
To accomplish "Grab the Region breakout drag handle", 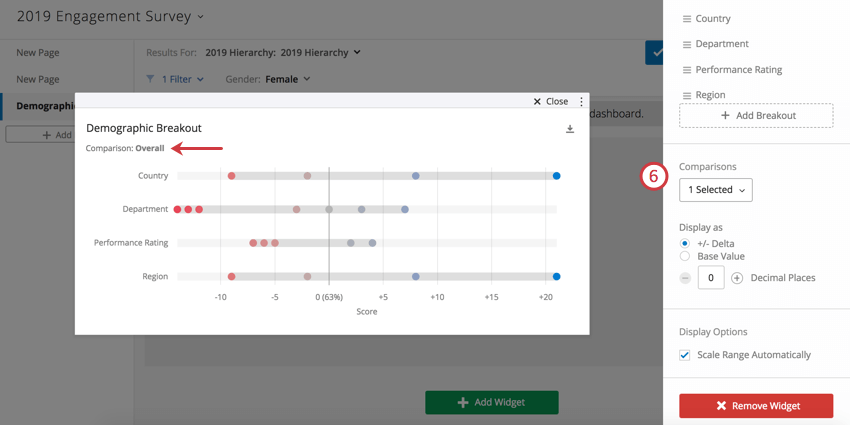I will 686,95.
